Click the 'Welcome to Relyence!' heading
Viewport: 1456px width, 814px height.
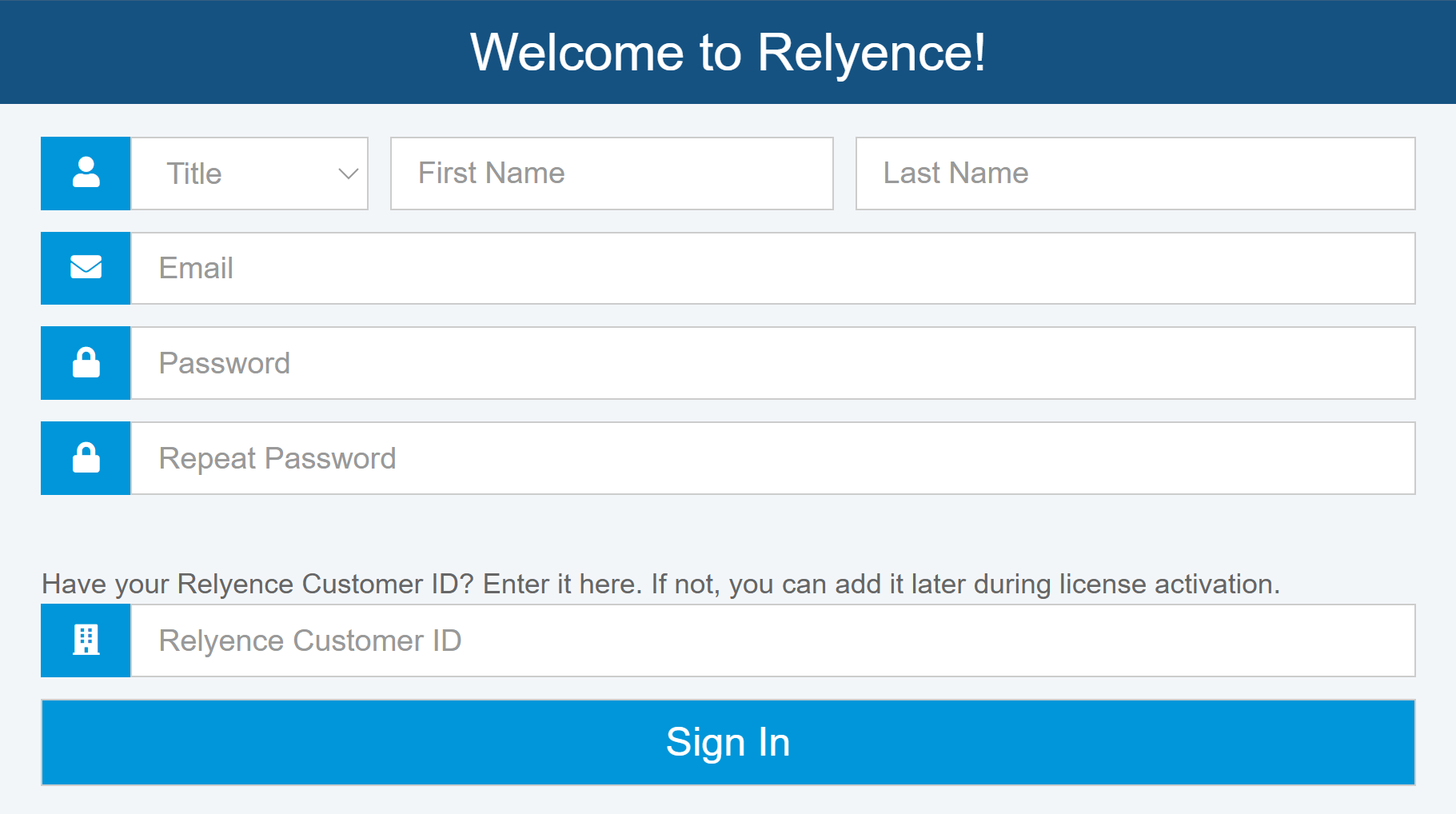(728, 53)
